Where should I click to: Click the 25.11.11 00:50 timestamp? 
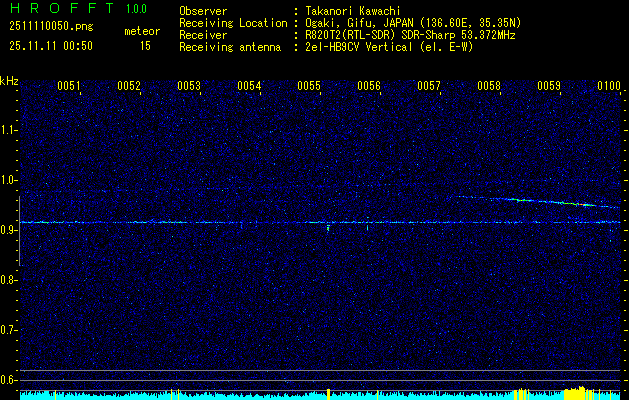pyautogui.click(x=50, y=46)
